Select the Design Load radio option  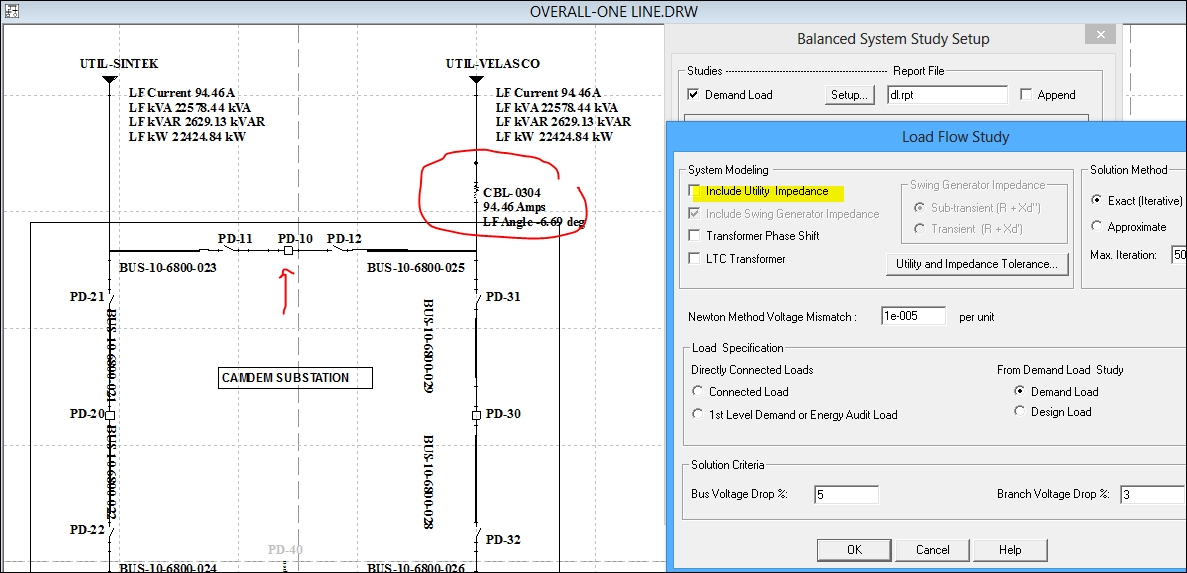coord(1020,412)
